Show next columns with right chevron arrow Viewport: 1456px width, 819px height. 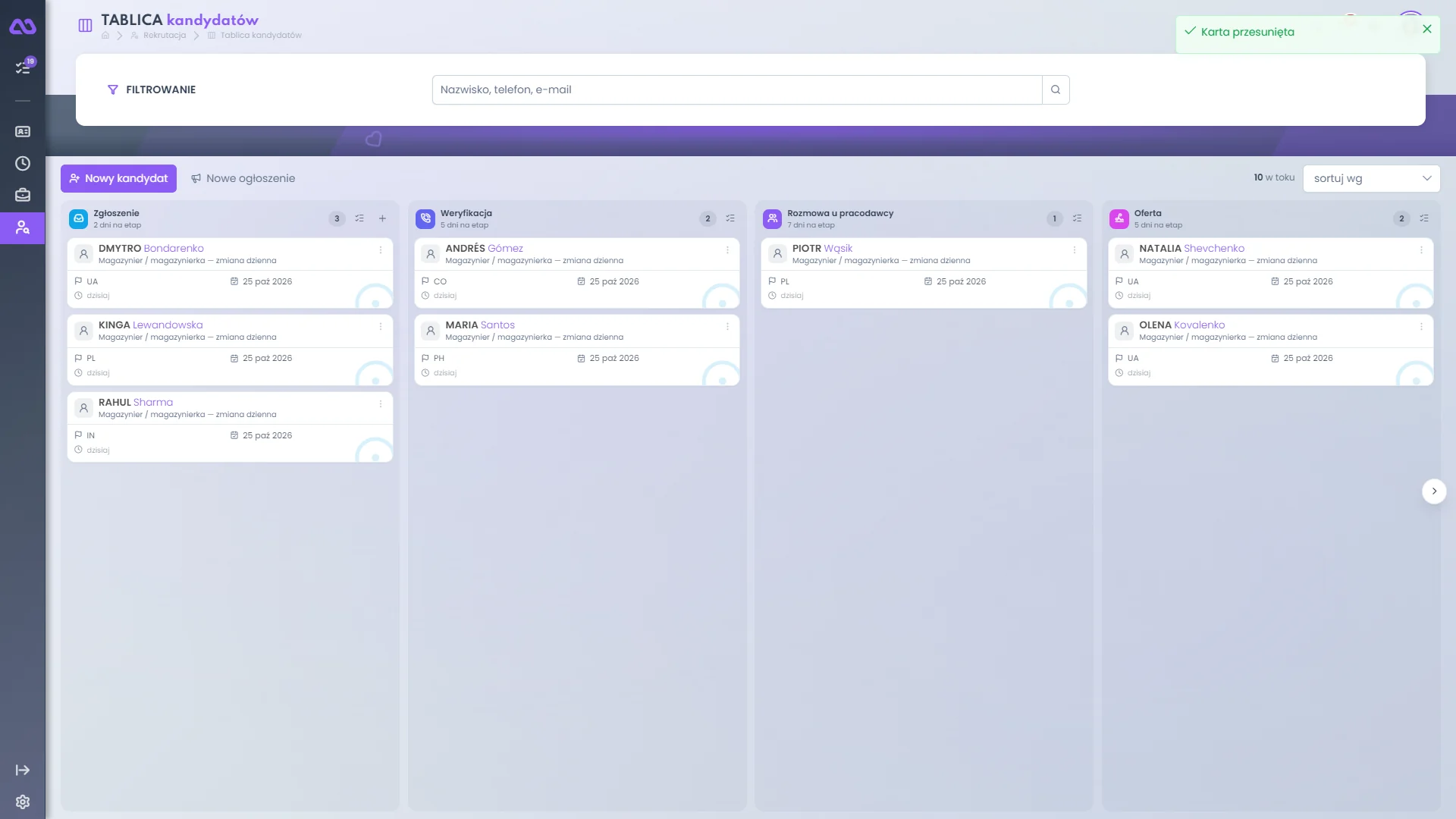coord(1434,491)
